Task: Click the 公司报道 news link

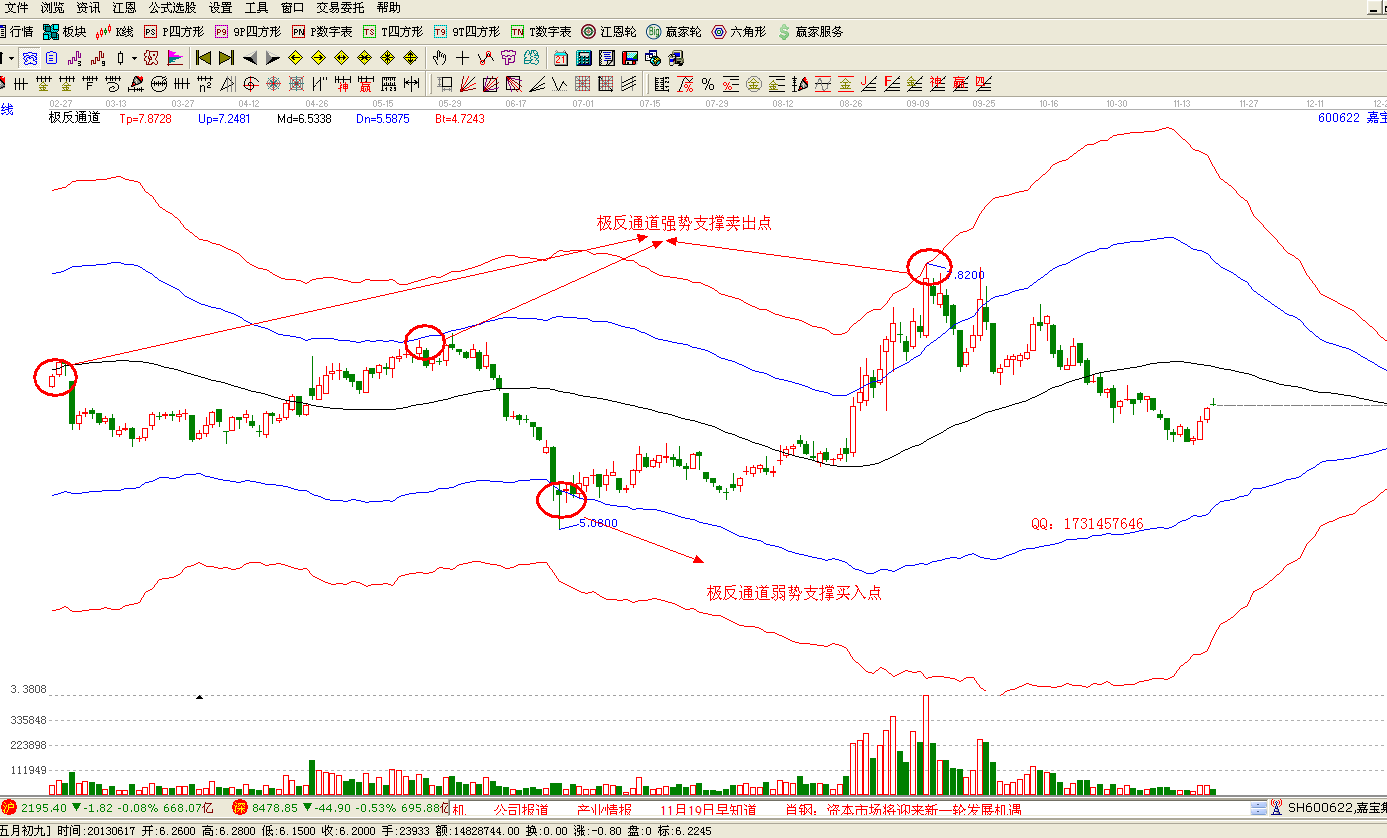Action: (521, 809)
